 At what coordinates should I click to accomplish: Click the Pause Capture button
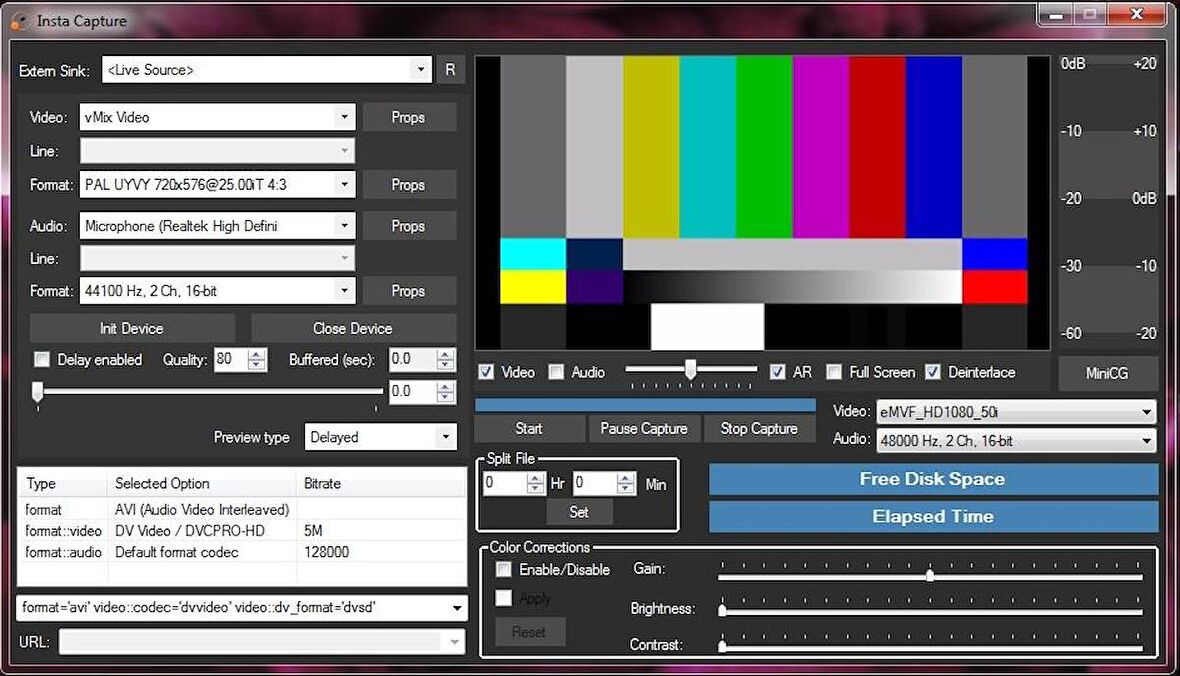[x=644, y=428]
